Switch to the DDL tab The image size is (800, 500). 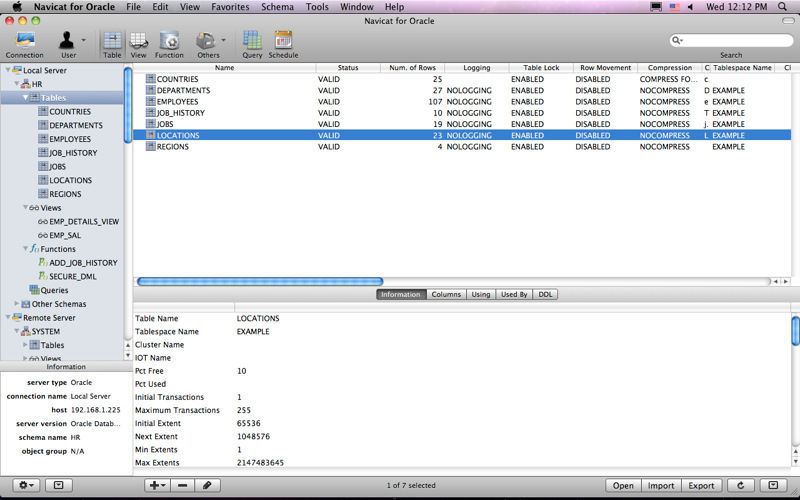pos(545,294)
